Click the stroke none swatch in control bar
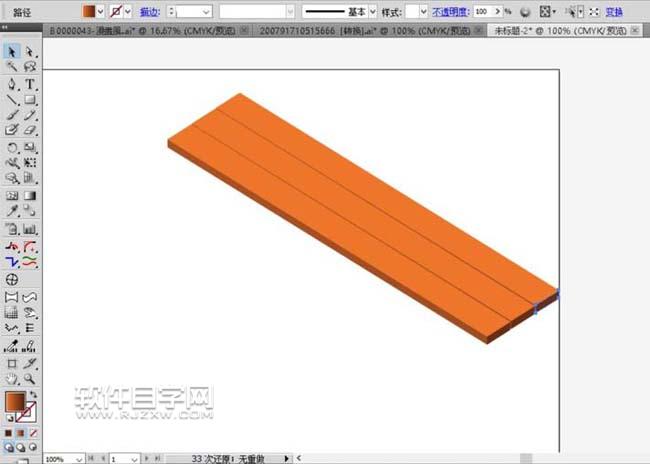 [x=116, y=12]
